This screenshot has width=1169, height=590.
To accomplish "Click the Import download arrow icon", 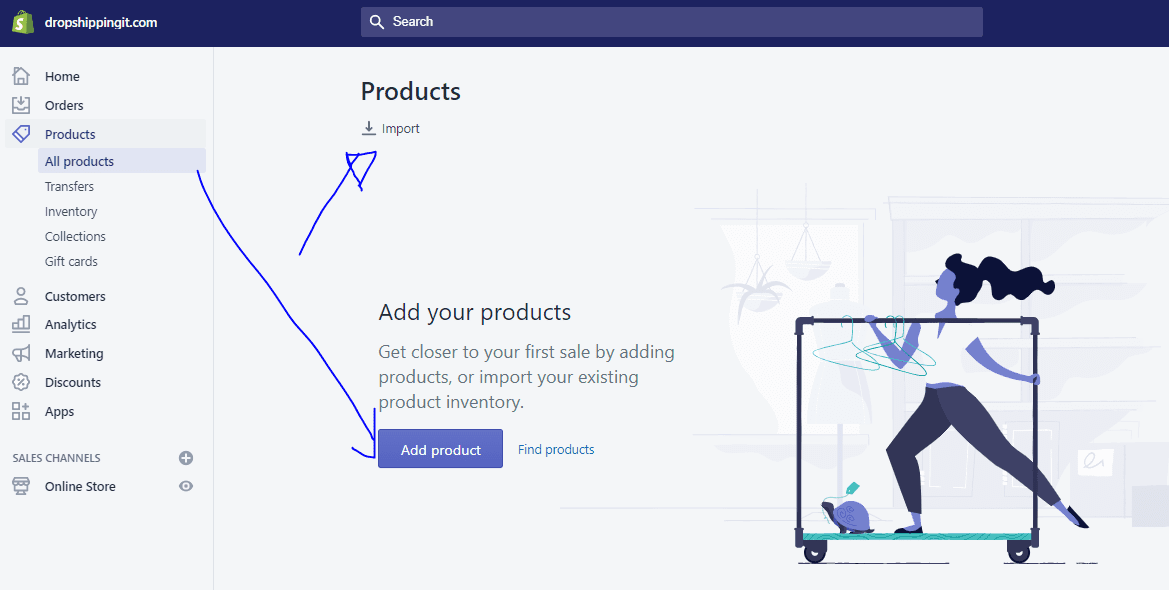I will pyautogui.click(x=368, y=128).
